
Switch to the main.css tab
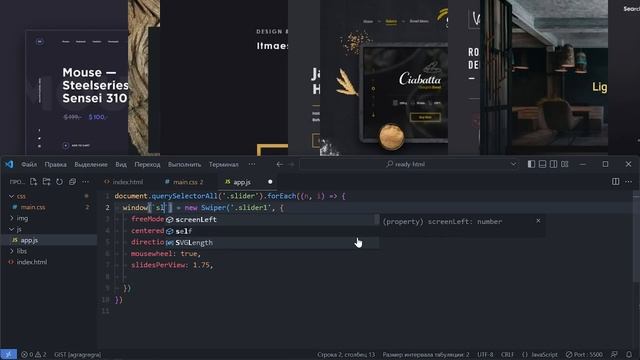[184, 182]
